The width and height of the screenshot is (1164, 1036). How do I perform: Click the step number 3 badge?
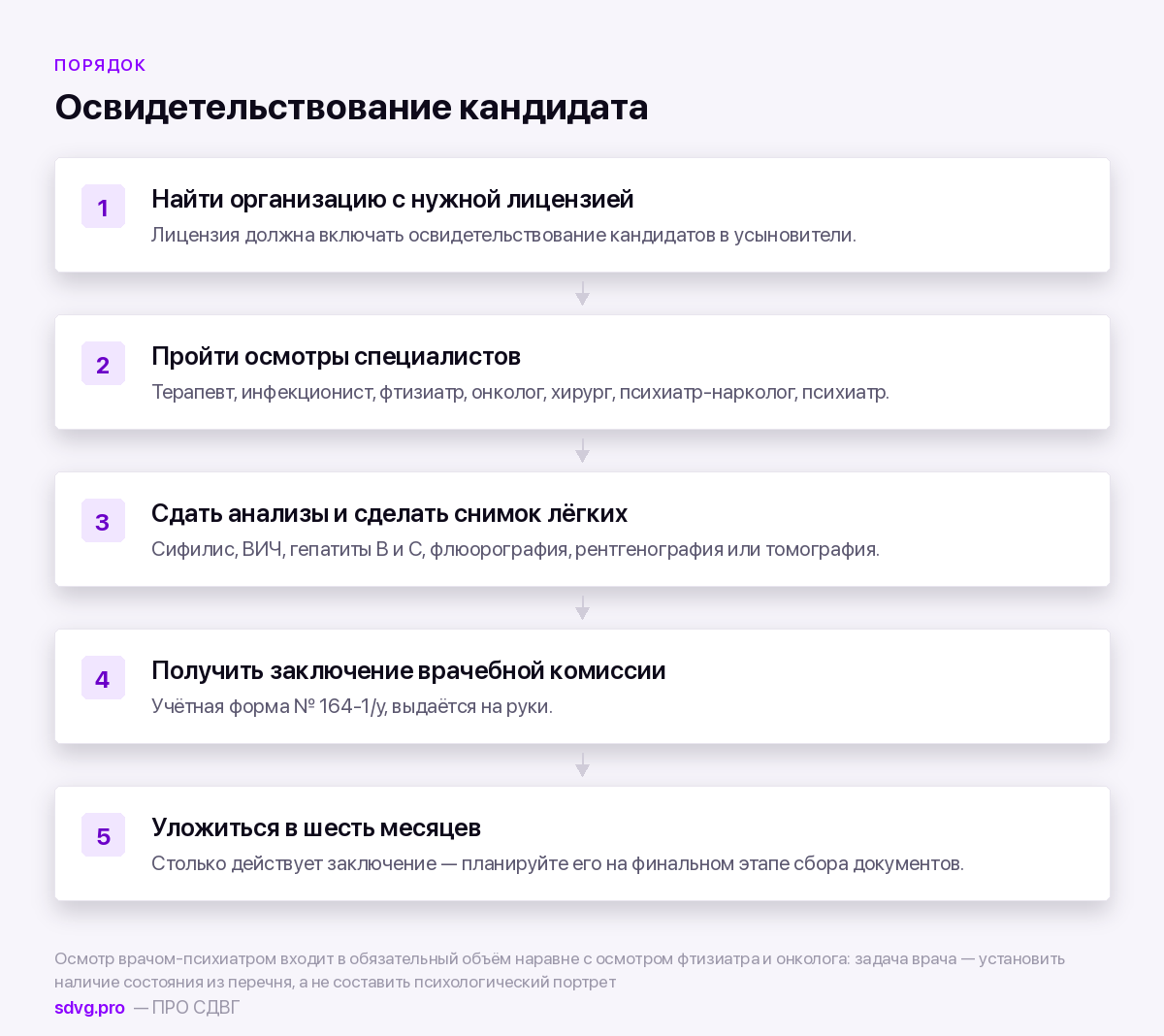(103, 521)
